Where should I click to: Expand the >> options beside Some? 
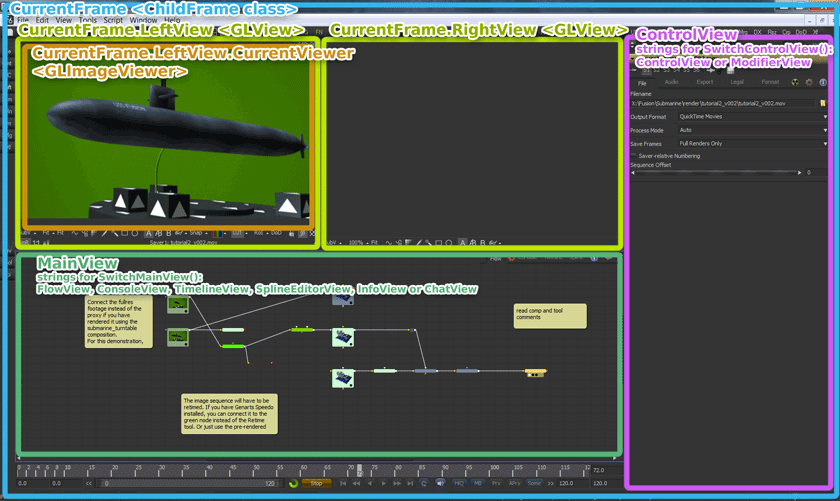tap(550, 483)
